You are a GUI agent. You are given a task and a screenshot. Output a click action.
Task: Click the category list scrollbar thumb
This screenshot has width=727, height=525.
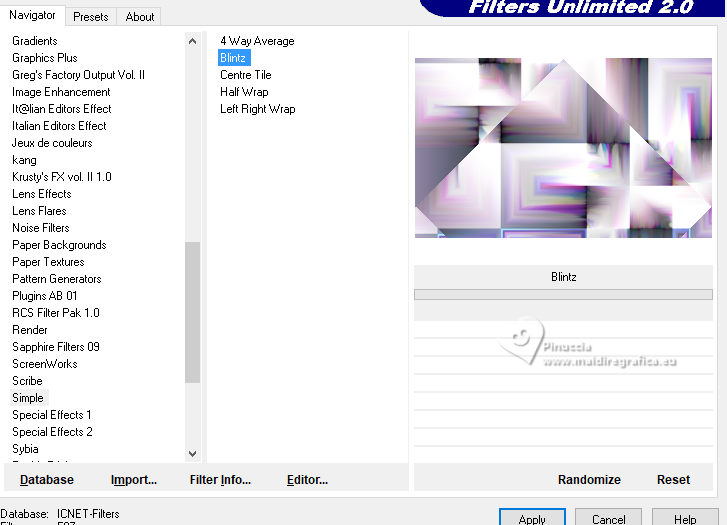coord(192,312)
